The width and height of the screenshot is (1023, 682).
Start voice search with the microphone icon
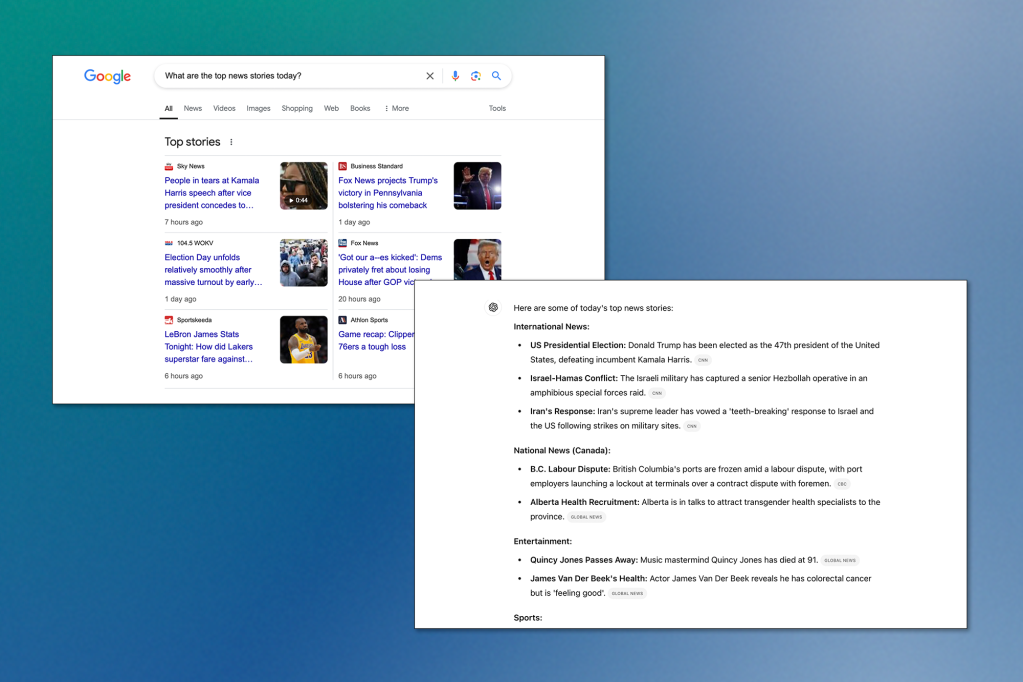(x=455, y=76)
